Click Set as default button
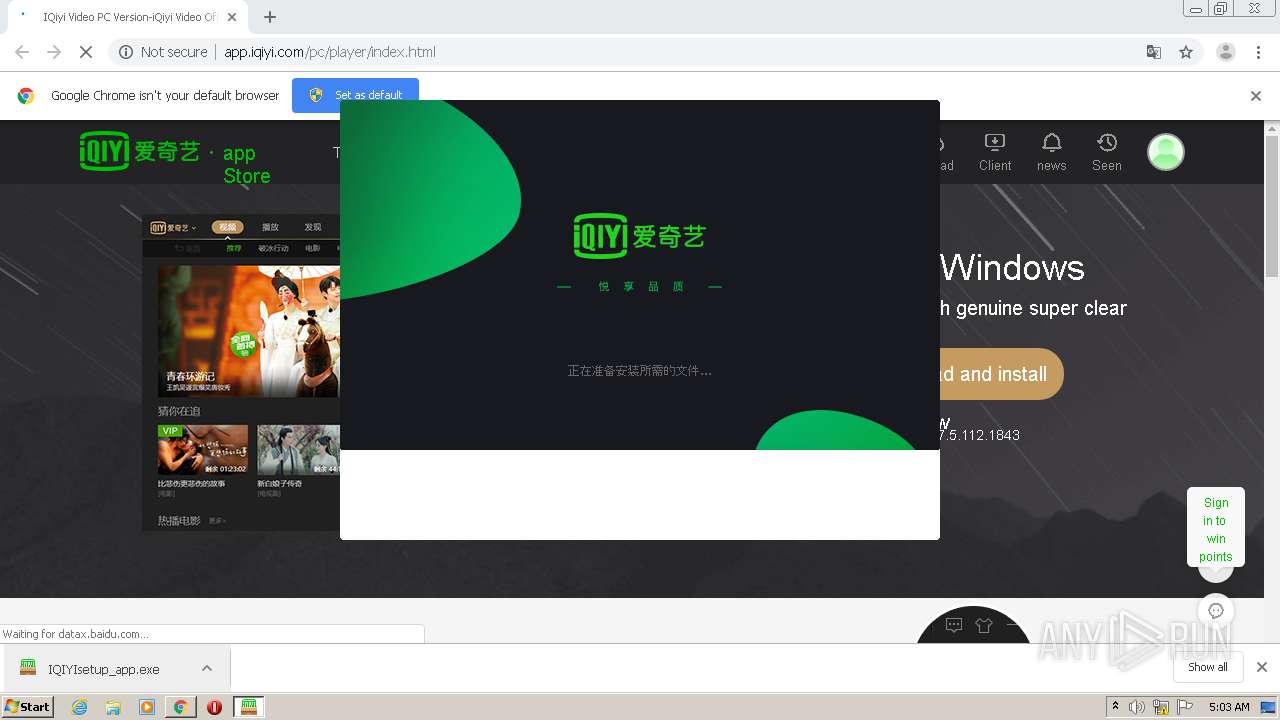The image size is (1280, 720). pos(355,95)
